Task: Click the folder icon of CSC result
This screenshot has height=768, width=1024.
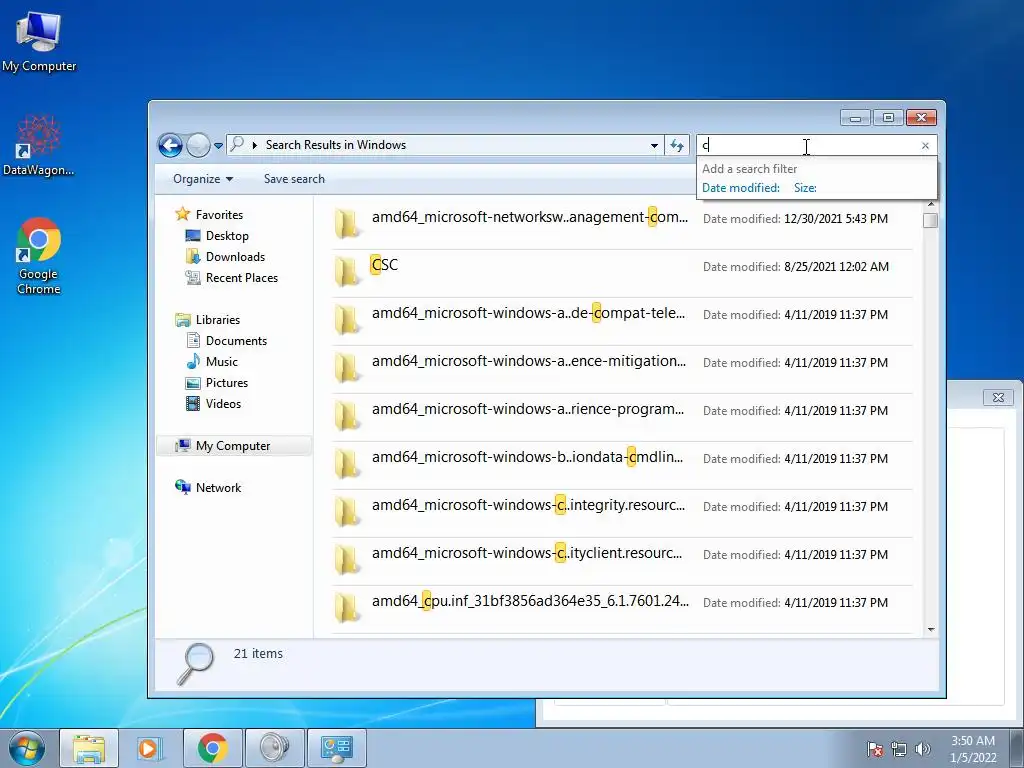Action: pyautogui.click(x=347, y=272)
